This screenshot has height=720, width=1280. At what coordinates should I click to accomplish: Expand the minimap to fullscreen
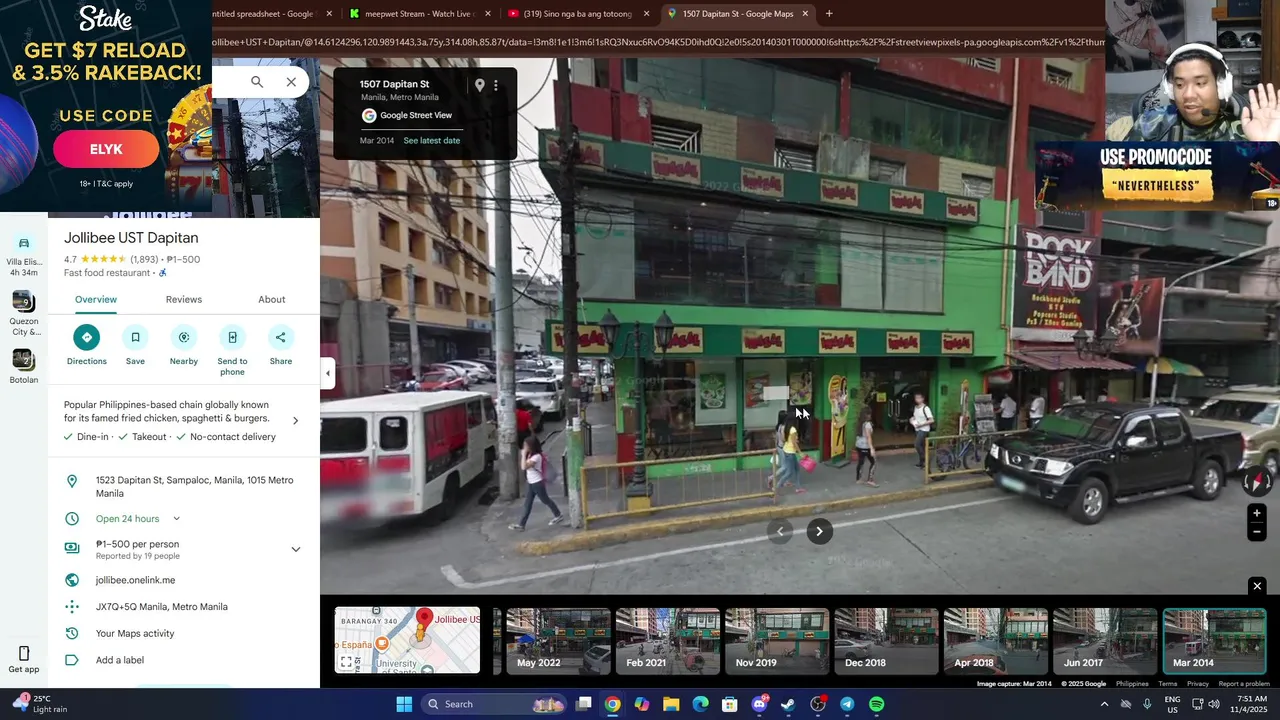coord(346,662)
